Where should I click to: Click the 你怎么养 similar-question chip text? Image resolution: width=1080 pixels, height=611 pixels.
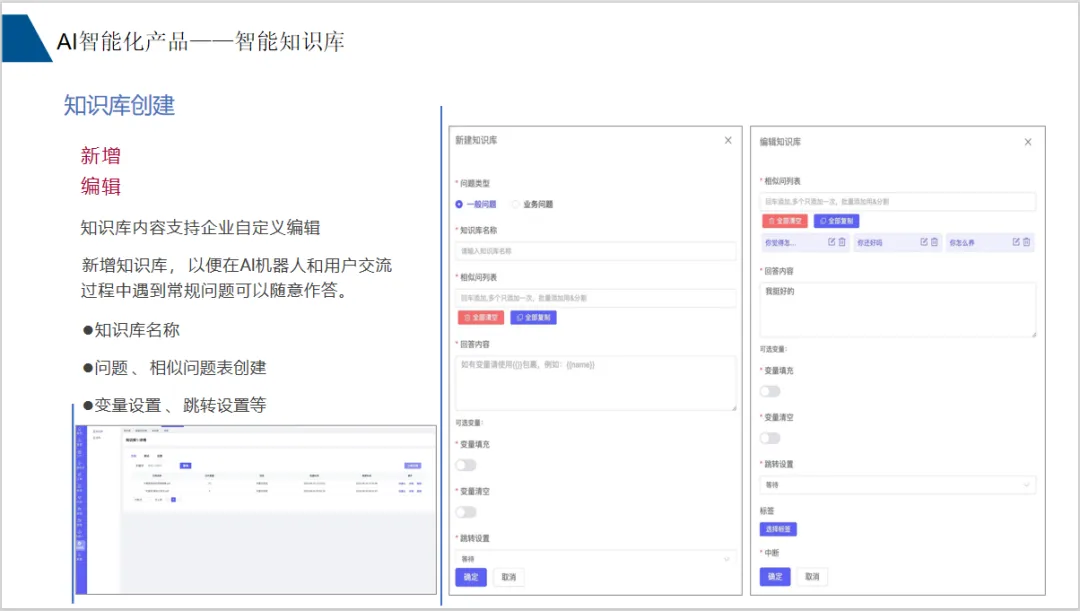click(x=962, y=242)
